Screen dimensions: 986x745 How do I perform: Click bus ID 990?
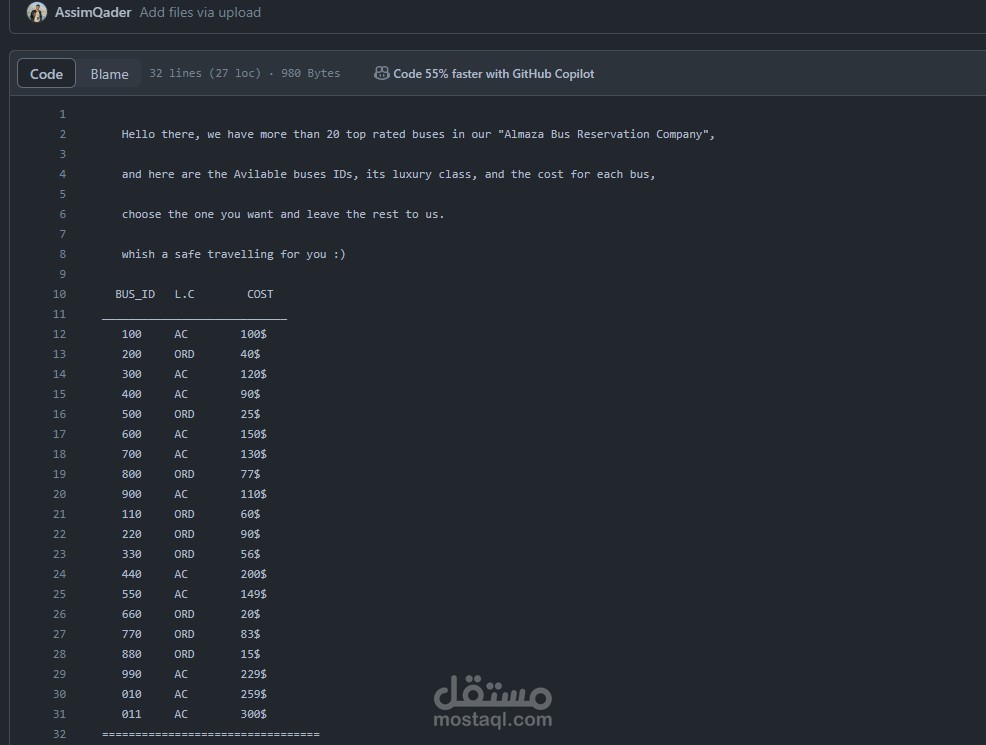coord(131,674)
